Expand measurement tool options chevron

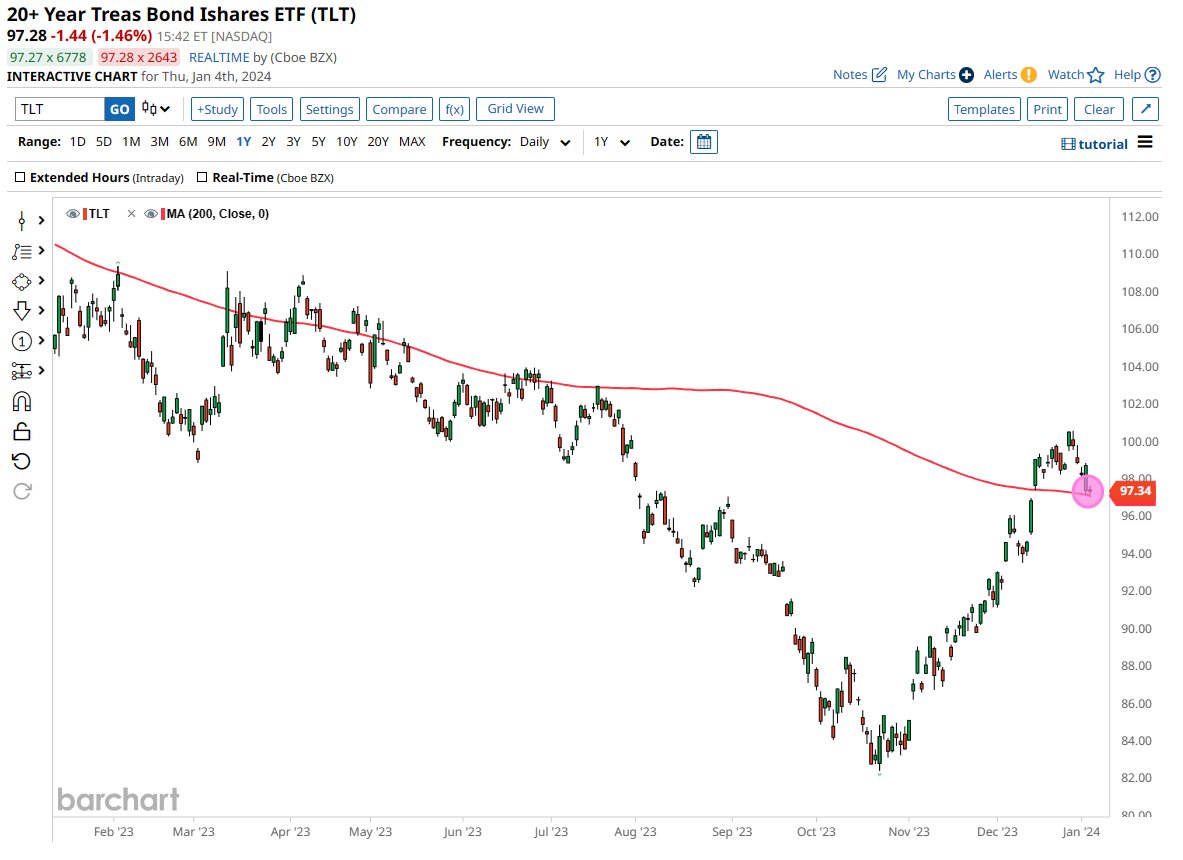tap(41, 370)
